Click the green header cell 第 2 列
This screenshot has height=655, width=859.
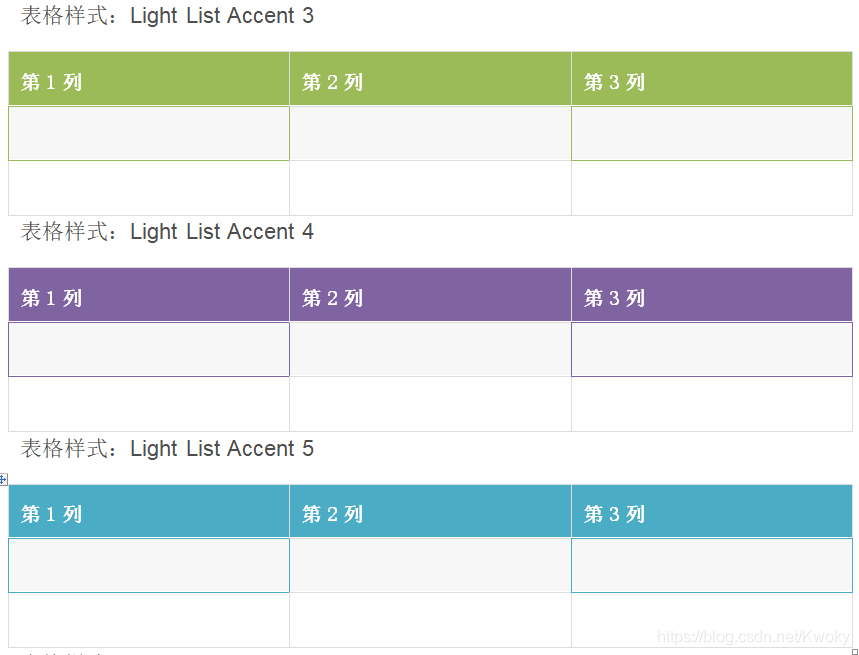click(430, 80)
